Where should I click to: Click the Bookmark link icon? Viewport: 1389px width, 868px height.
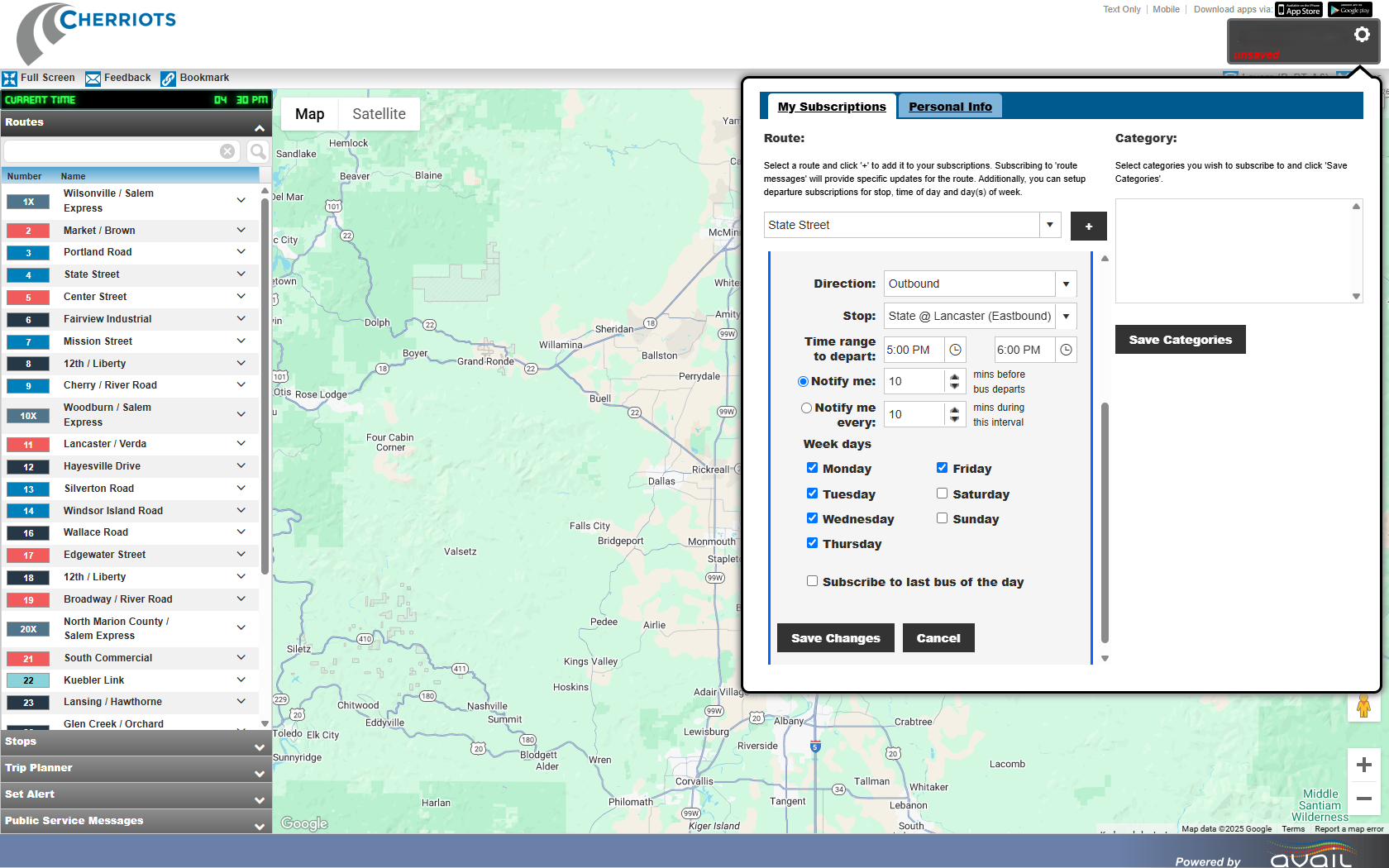pyautogui.click(x=169, y=79)
